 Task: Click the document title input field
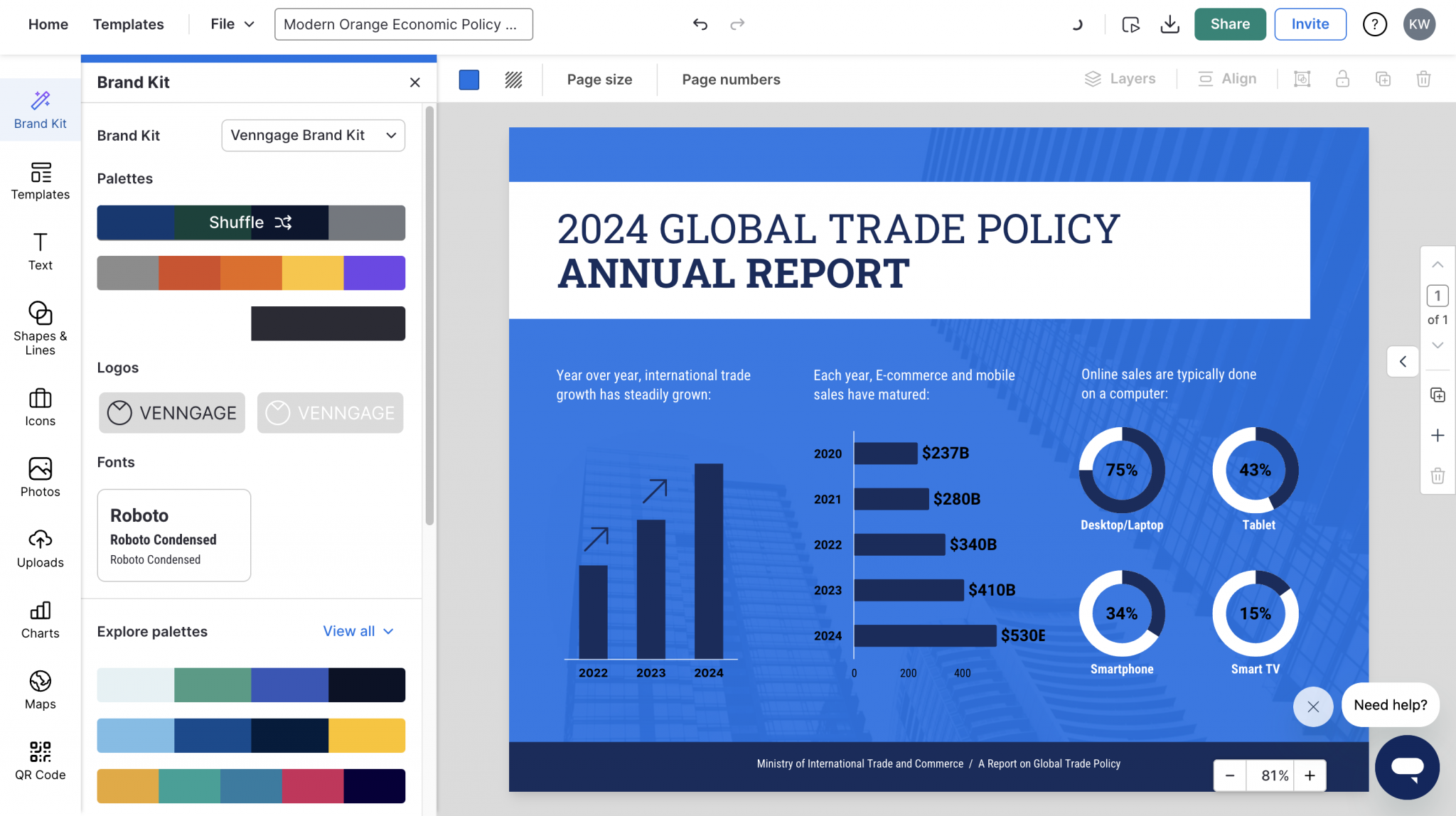[403, 24]
